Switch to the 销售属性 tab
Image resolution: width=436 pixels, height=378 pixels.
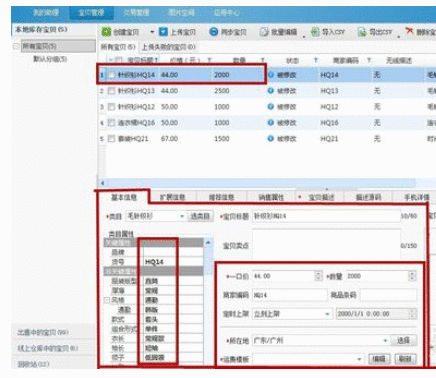pos(271,197)
